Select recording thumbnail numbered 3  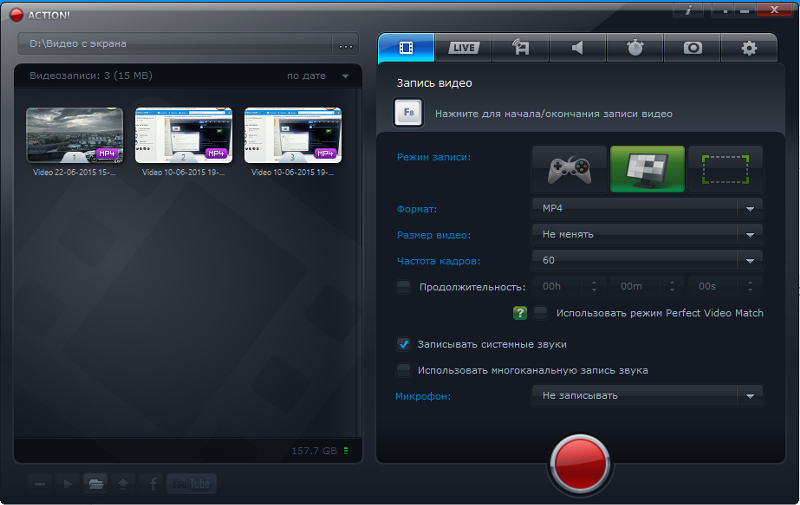pos(293,135)
